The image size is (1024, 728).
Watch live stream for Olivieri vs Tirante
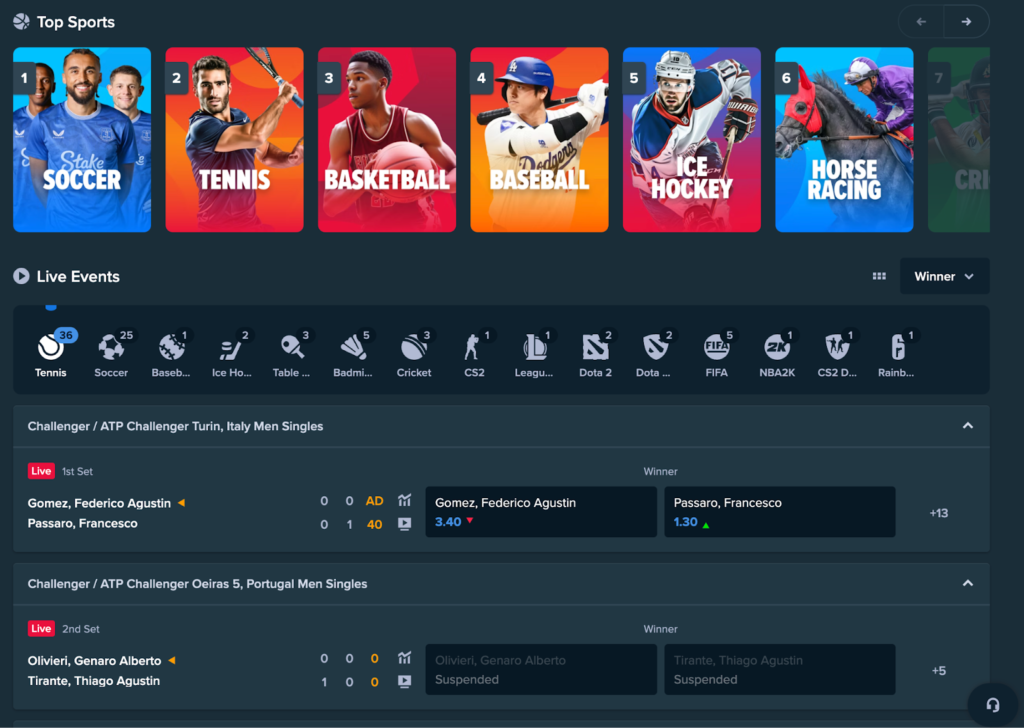[404, 681]
